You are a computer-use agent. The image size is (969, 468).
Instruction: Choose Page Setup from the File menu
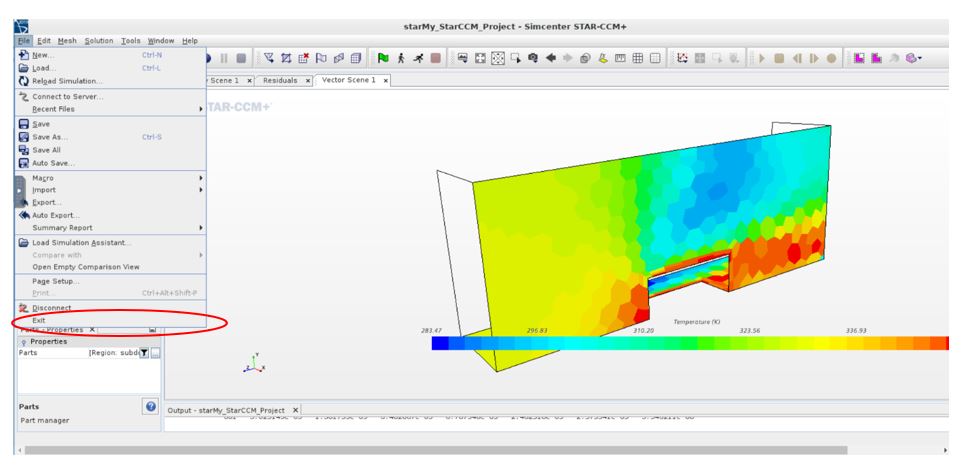click(x=111, y=281)
